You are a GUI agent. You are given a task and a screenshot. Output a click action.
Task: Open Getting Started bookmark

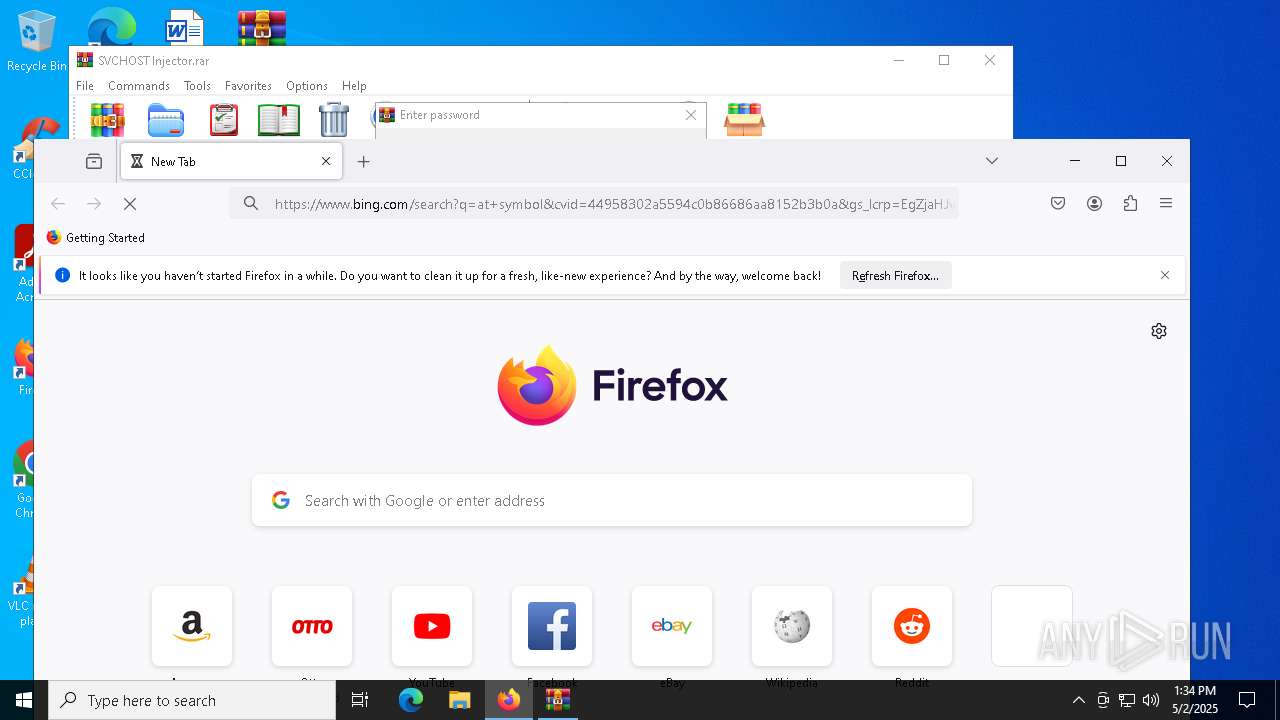[96, 238]
